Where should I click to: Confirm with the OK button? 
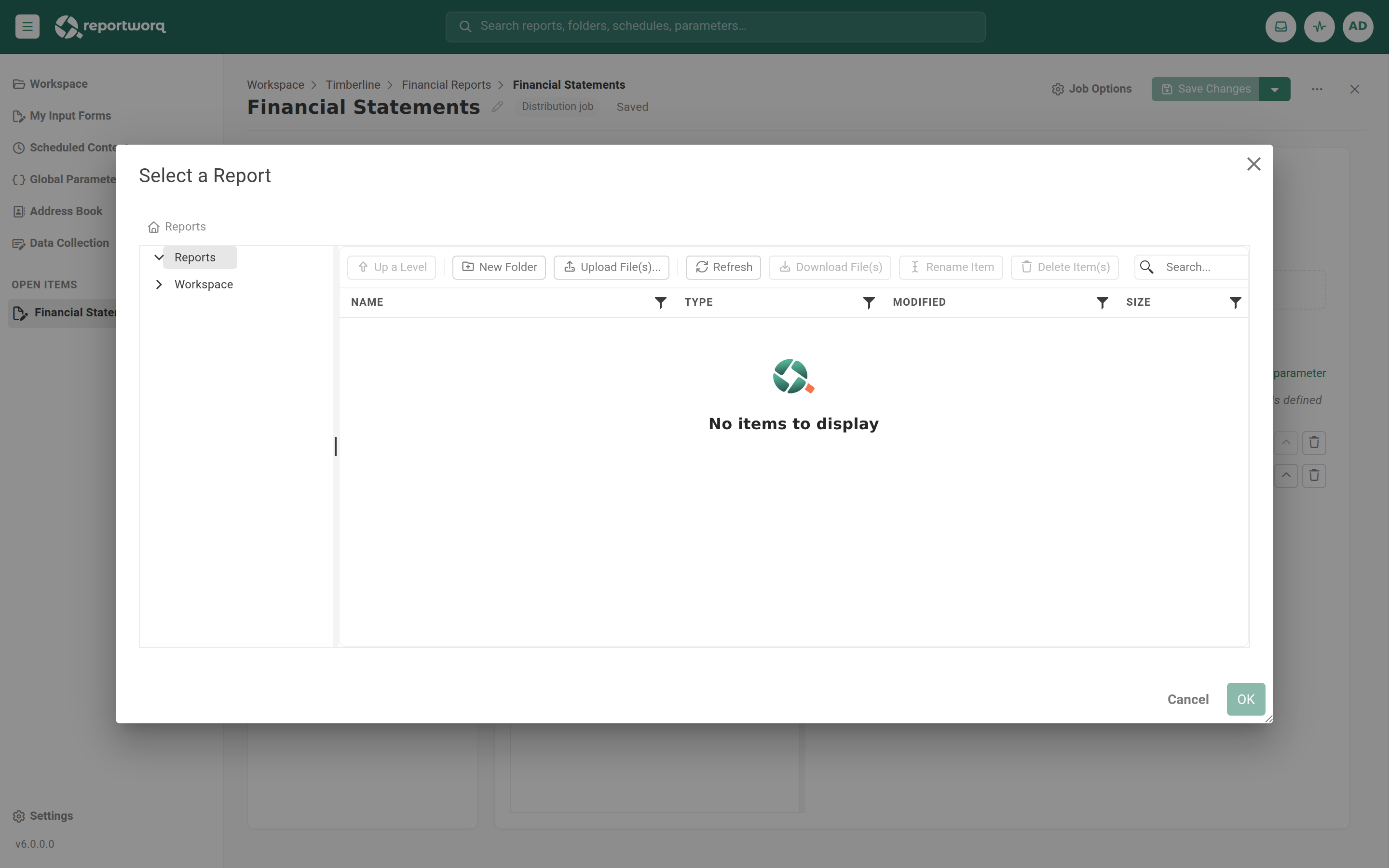1245,699
